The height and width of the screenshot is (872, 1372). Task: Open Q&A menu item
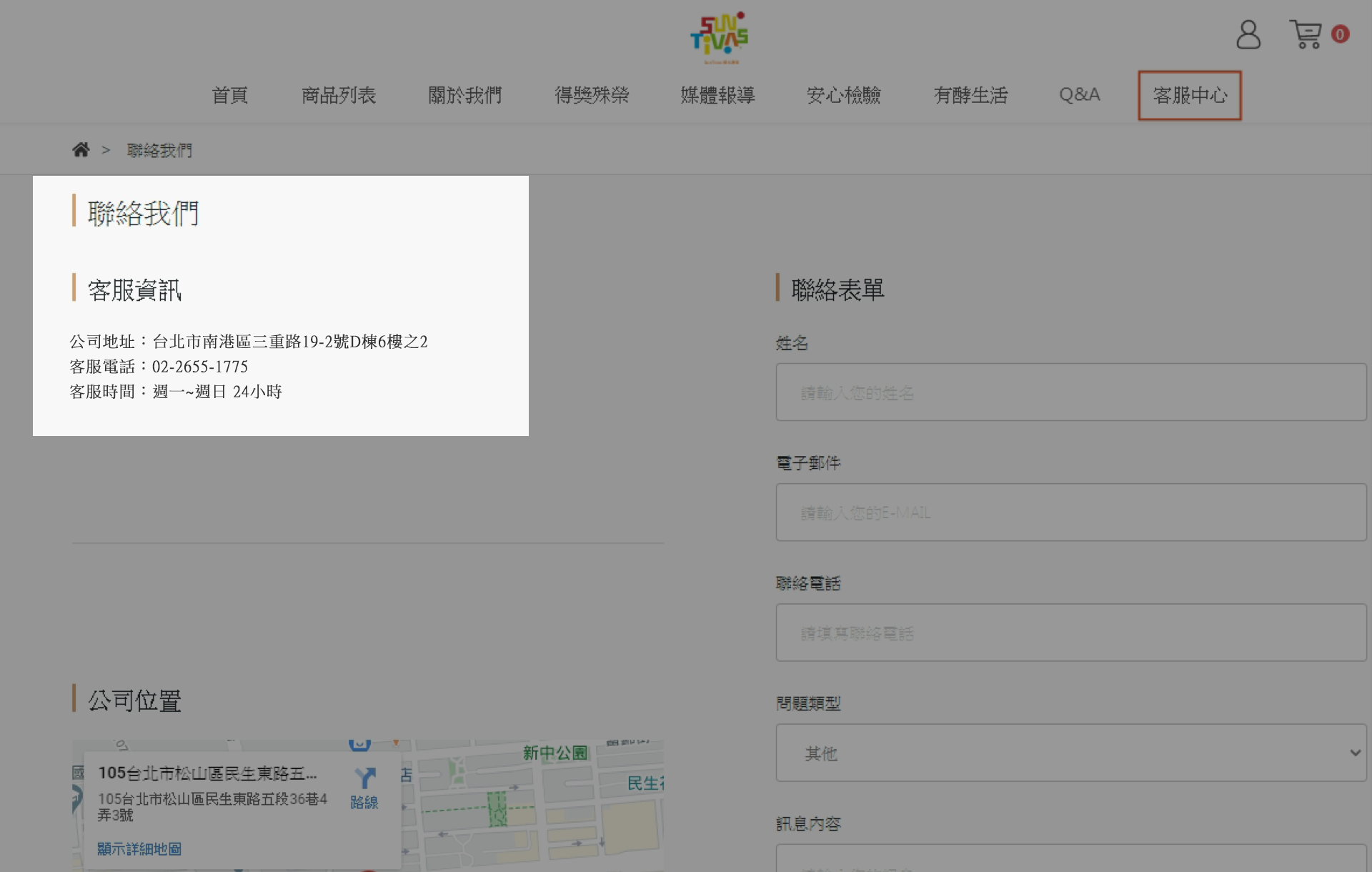[x=1080, y=95]
